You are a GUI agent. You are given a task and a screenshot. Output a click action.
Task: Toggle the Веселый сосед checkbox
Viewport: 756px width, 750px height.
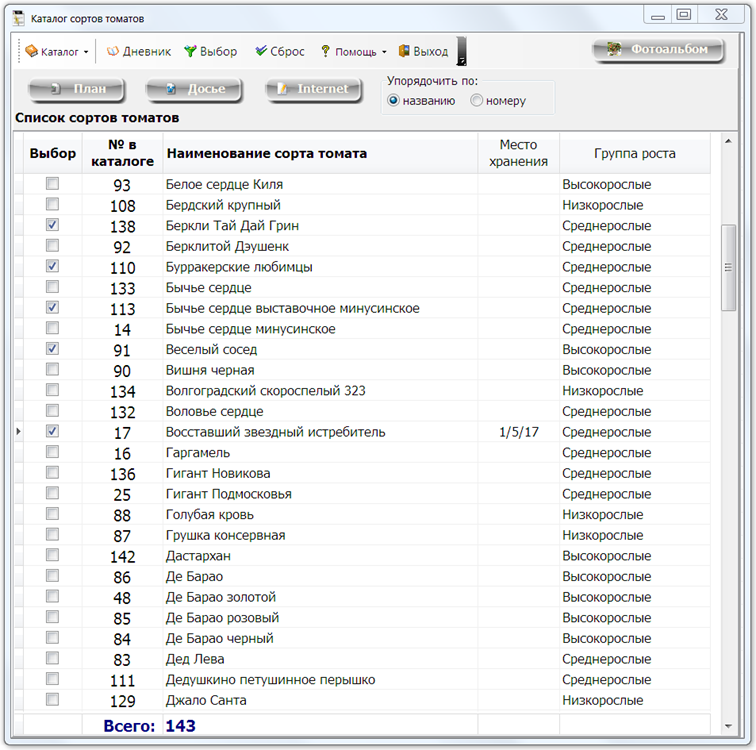coord(52,349)
